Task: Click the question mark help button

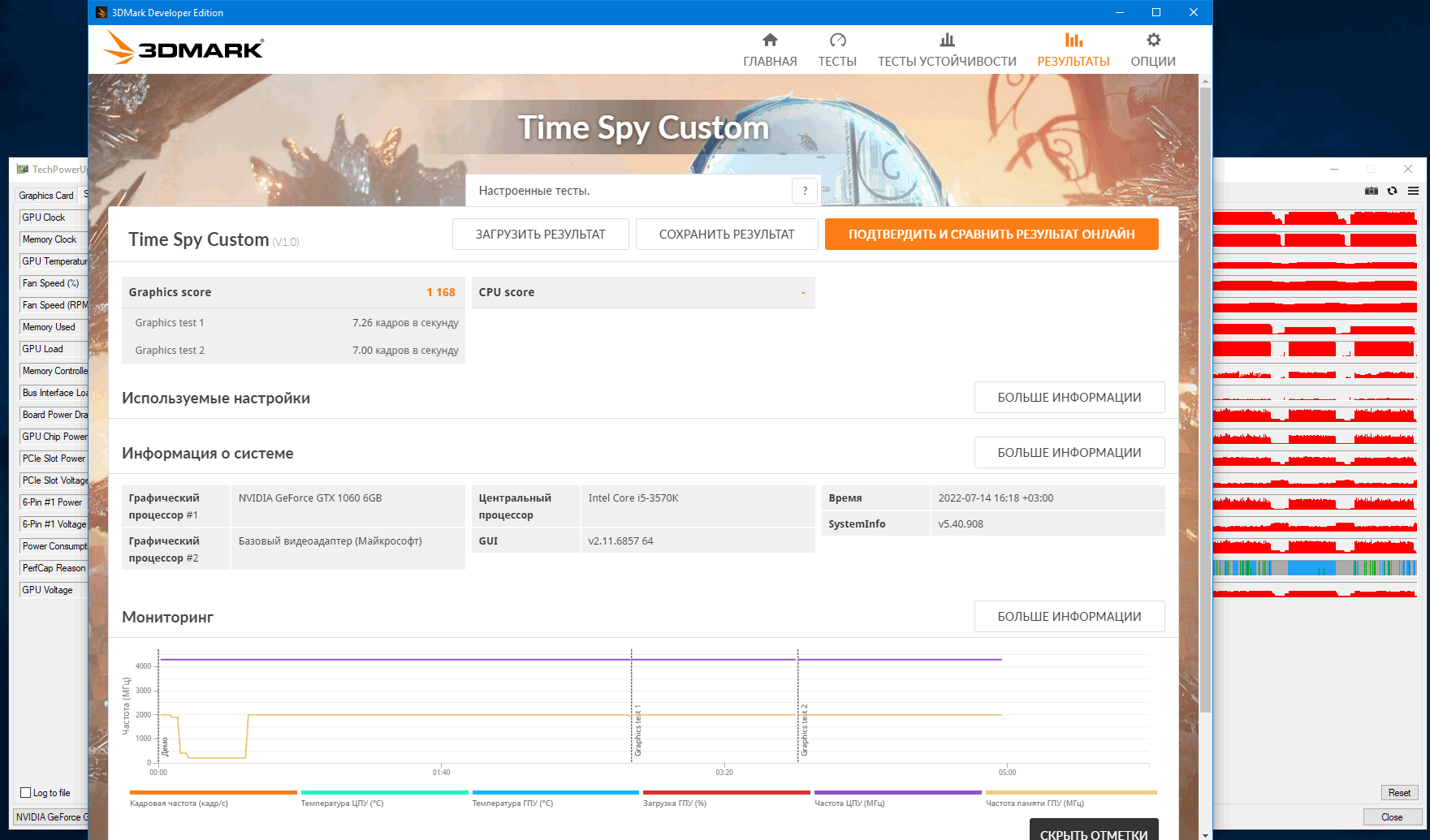Action: 805,191
